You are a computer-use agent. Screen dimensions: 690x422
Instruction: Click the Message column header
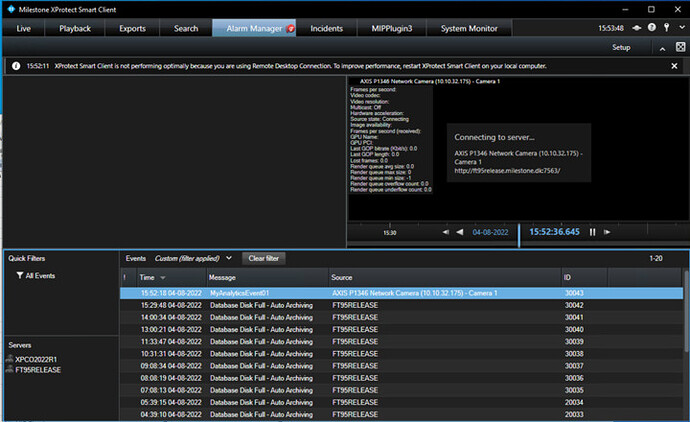click(x=268, y=277)
